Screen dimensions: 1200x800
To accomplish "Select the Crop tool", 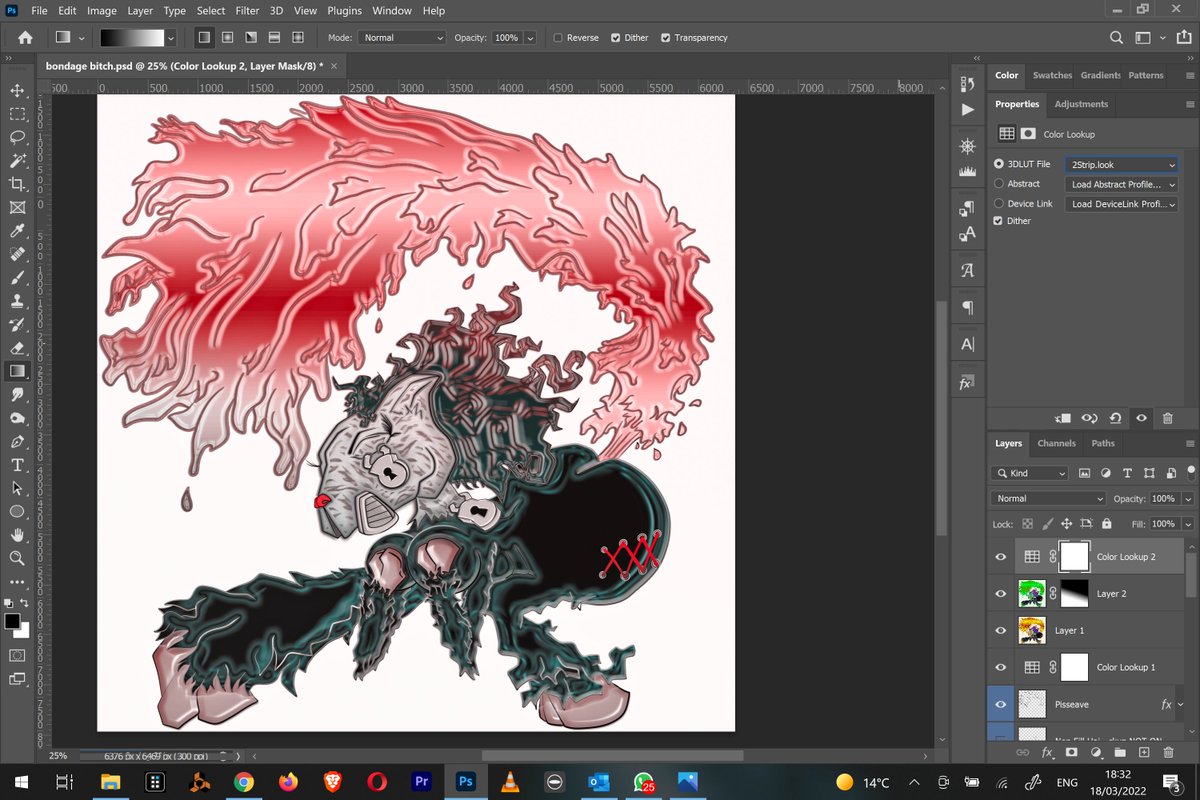I will tap(17, 184).
